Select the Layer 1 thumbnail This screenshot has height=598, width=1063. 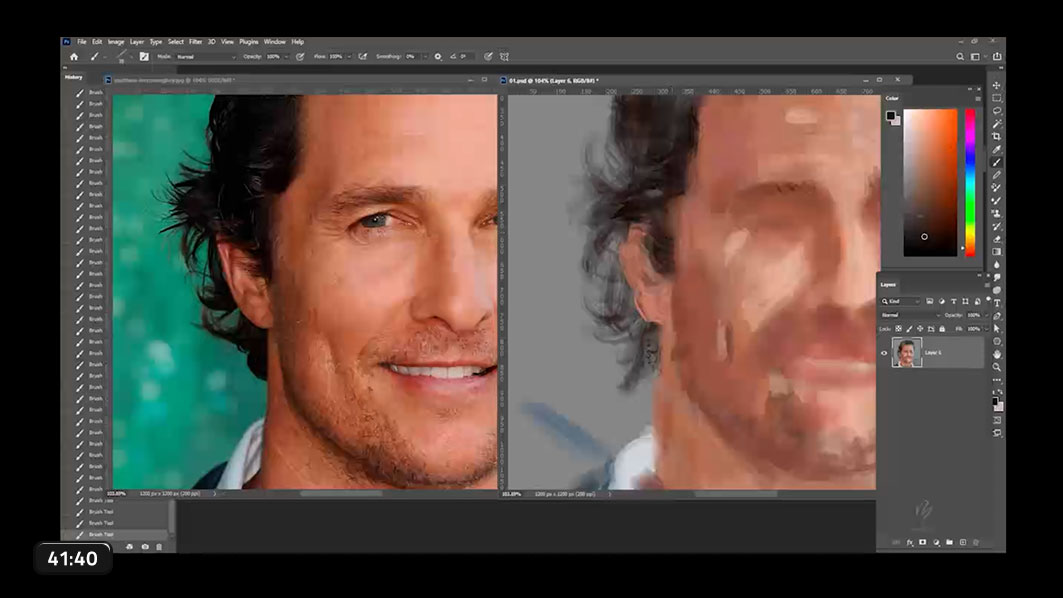coord(906,353)
